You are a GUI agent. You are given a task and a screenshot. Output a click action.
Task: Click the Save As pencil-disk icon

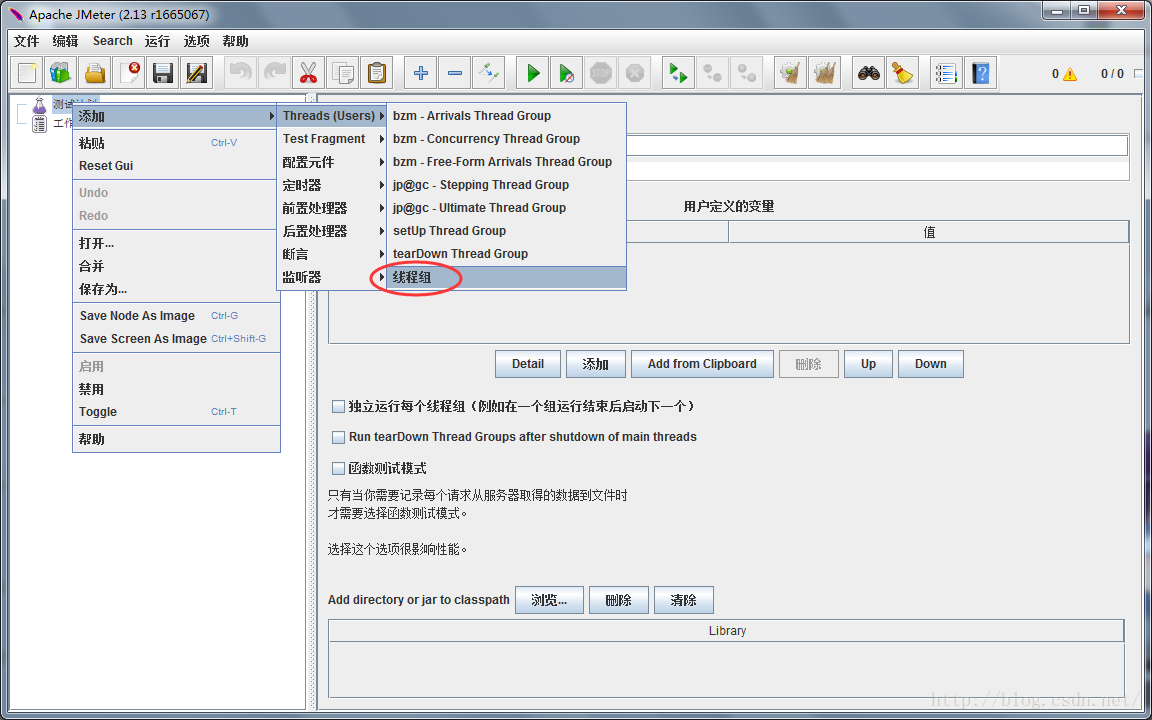pos(196,73)
